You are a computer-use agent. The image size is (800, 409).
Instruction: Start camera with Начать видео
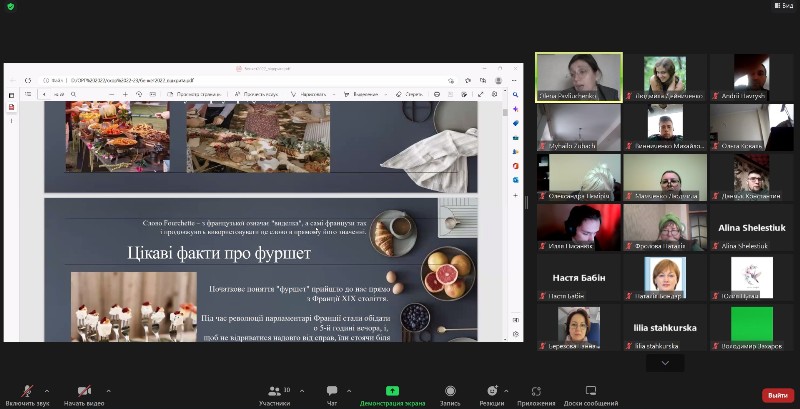click(x=85, y=391)
